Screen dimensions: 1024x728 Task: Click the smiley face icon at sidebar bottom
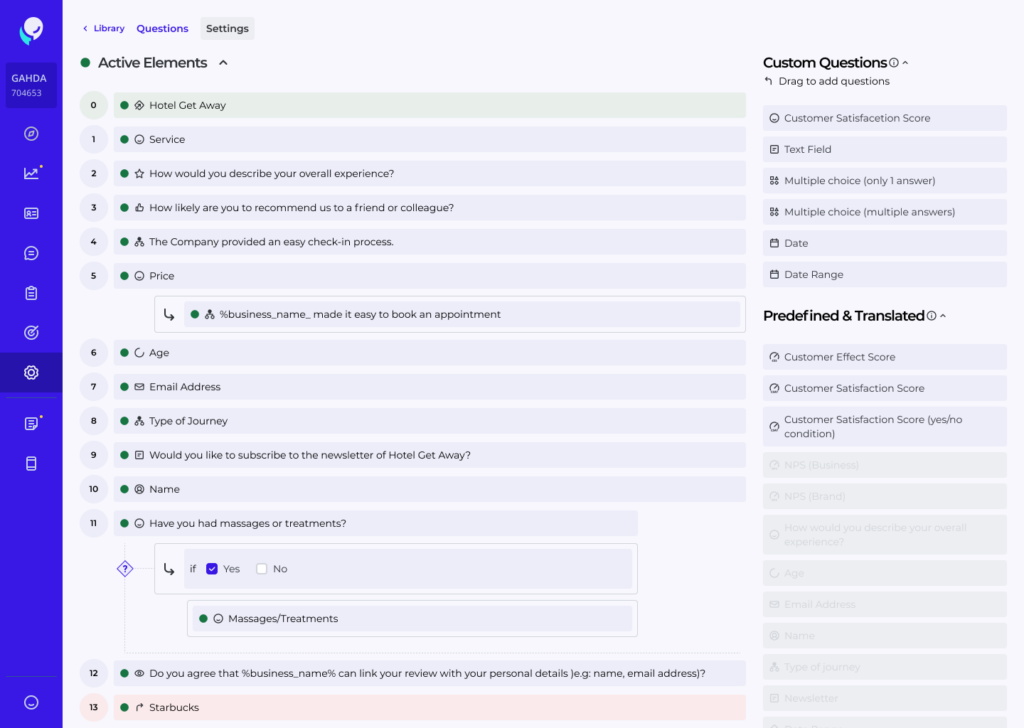tap(31, 703)
